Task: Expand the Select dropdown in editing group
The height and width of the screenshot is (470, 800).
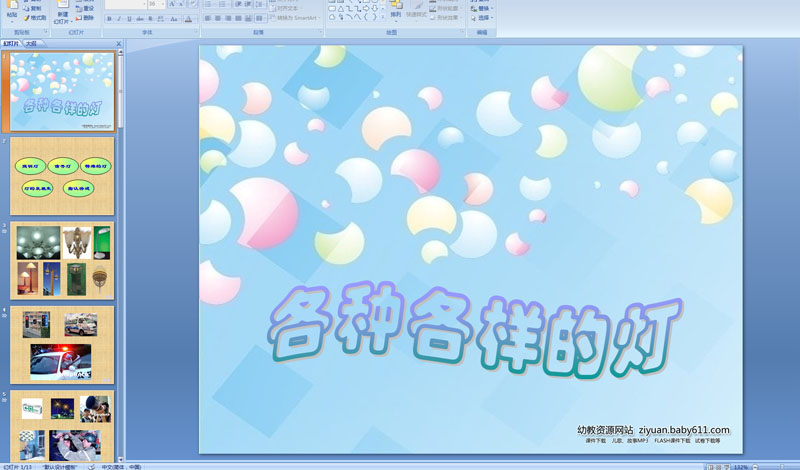Action: tap(484, 18)
